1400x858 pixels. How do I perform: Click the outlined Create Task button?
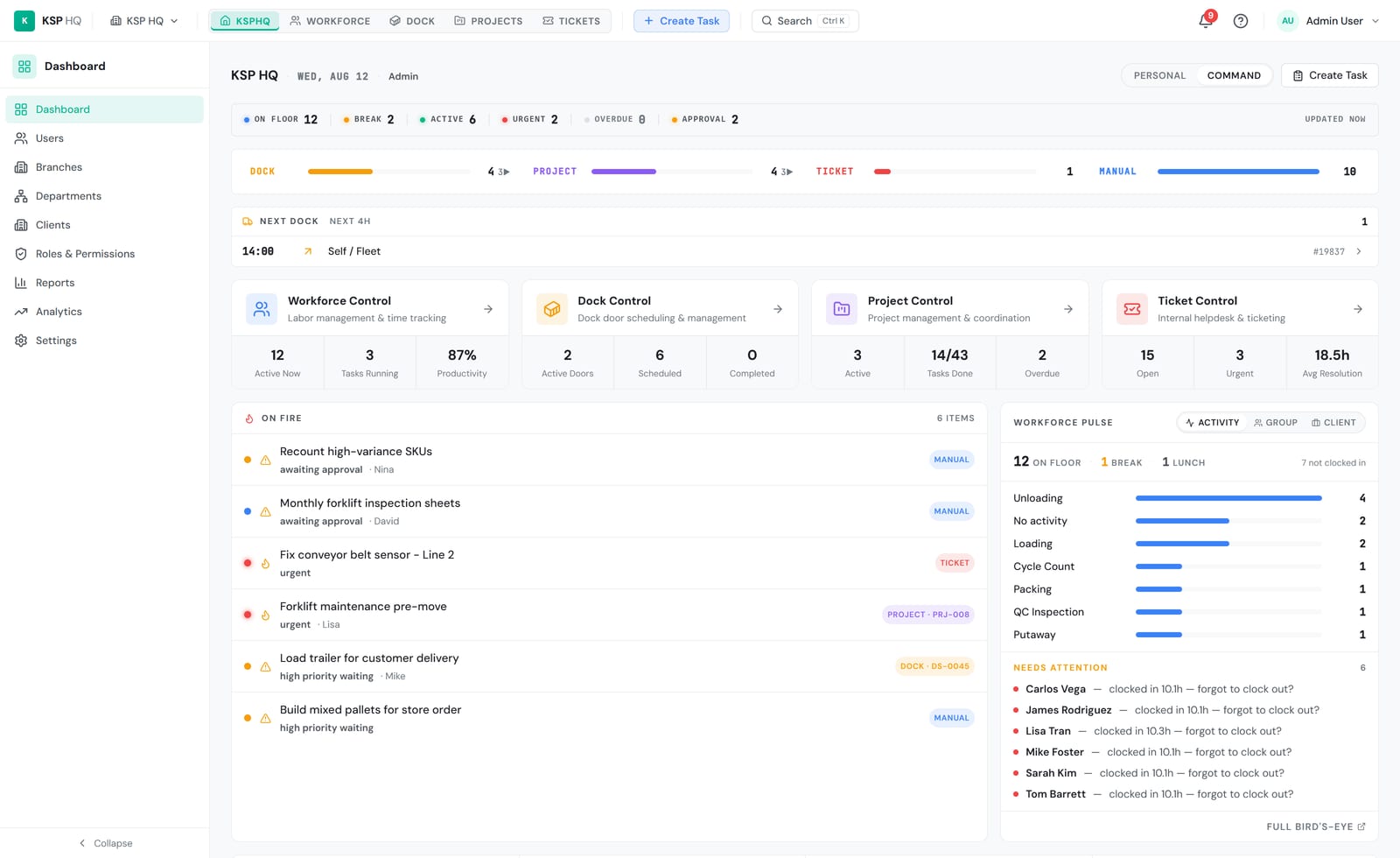1330,75
